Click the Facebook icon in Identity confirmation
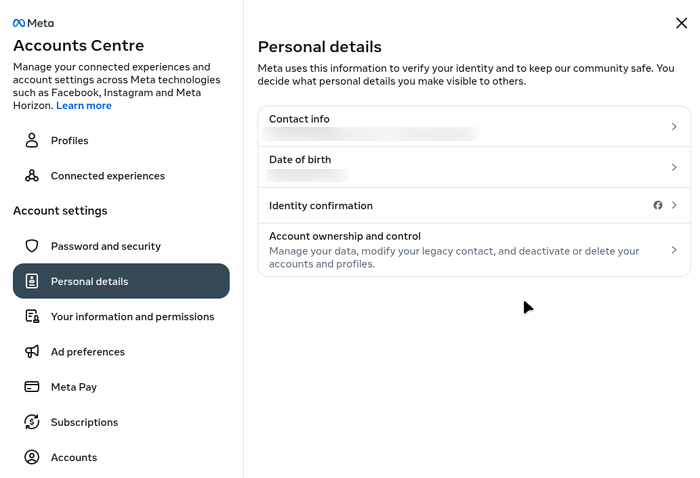700x478 pixels. 658,205
